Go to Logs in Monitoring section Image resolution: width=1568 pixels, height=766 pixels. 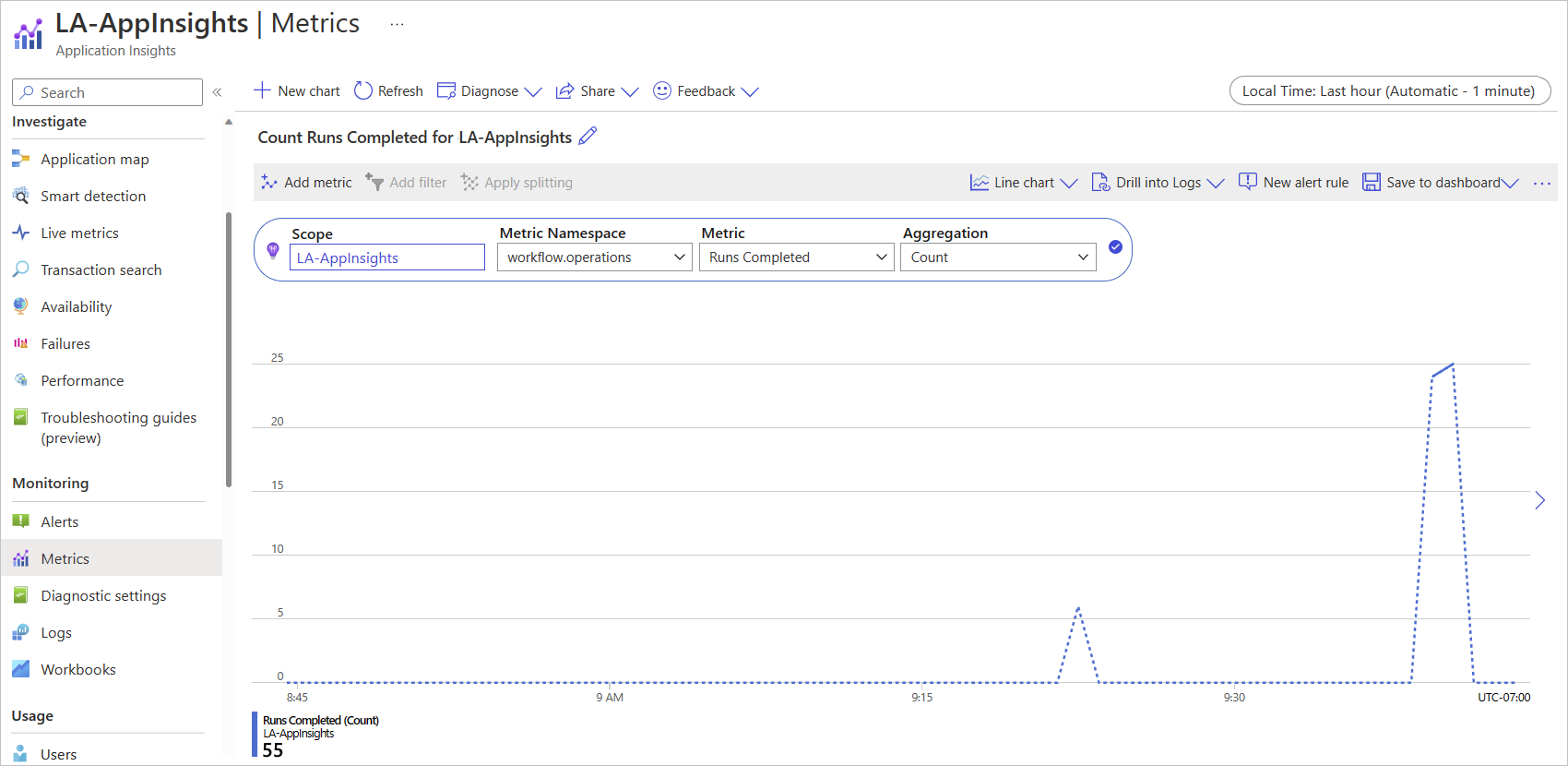pyautogui.click(x=55, y=633)
